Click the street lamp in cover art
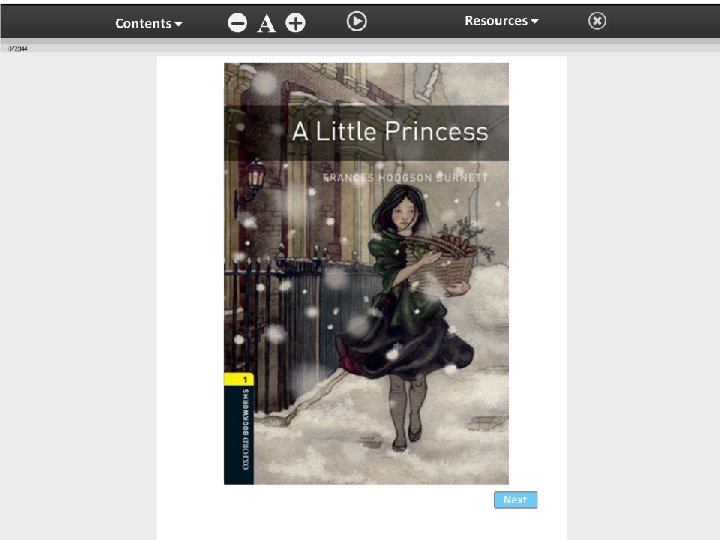Viewport: 720px width, 540px height. [x=252, y=185]
